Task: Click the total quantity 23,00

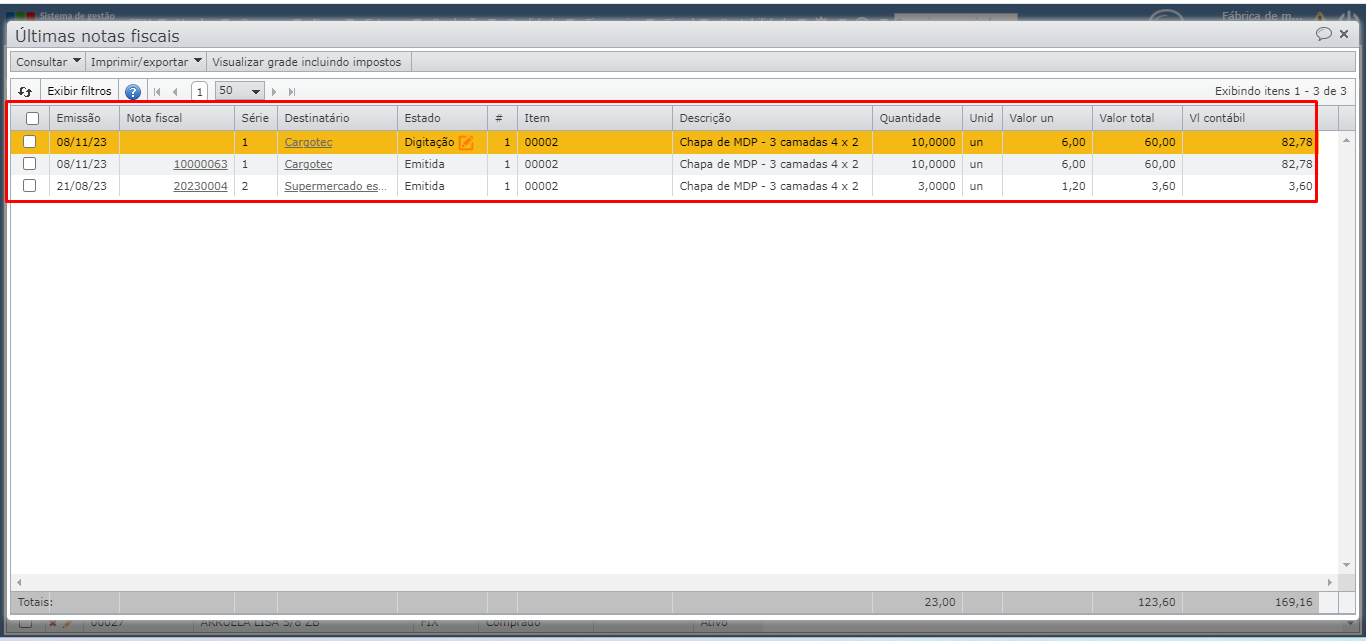Action: click(x=939, y=602)
